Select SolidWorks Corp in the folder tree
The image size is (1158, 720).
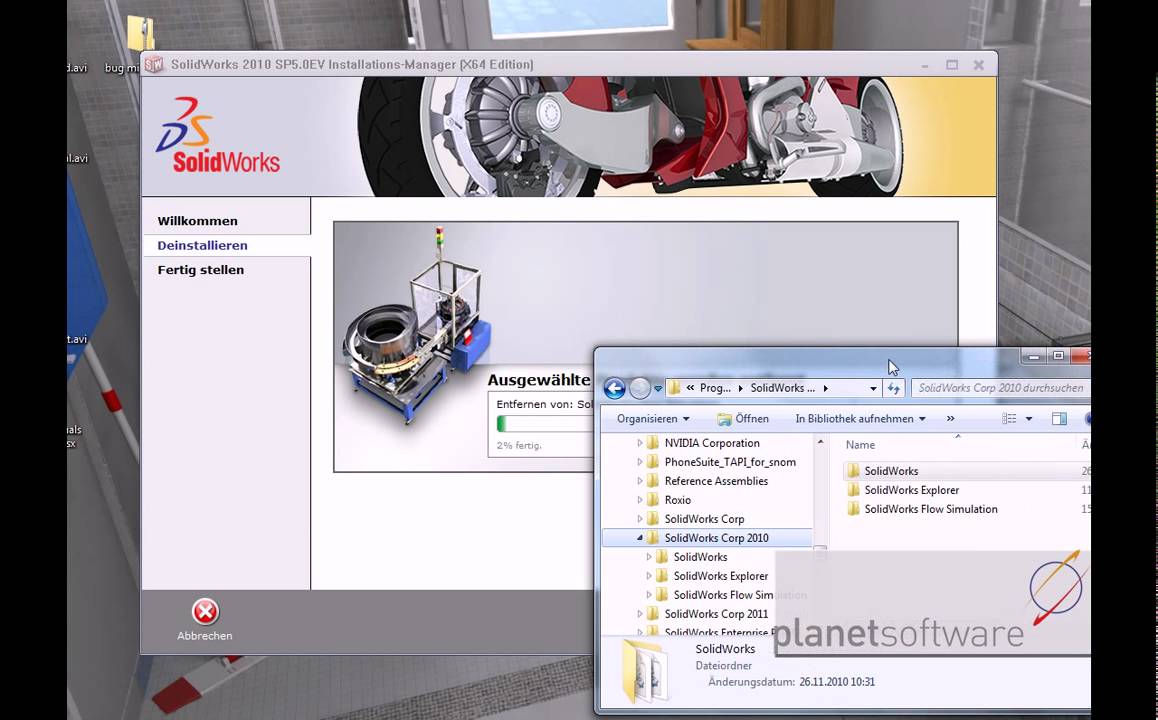tap(704, 519)
